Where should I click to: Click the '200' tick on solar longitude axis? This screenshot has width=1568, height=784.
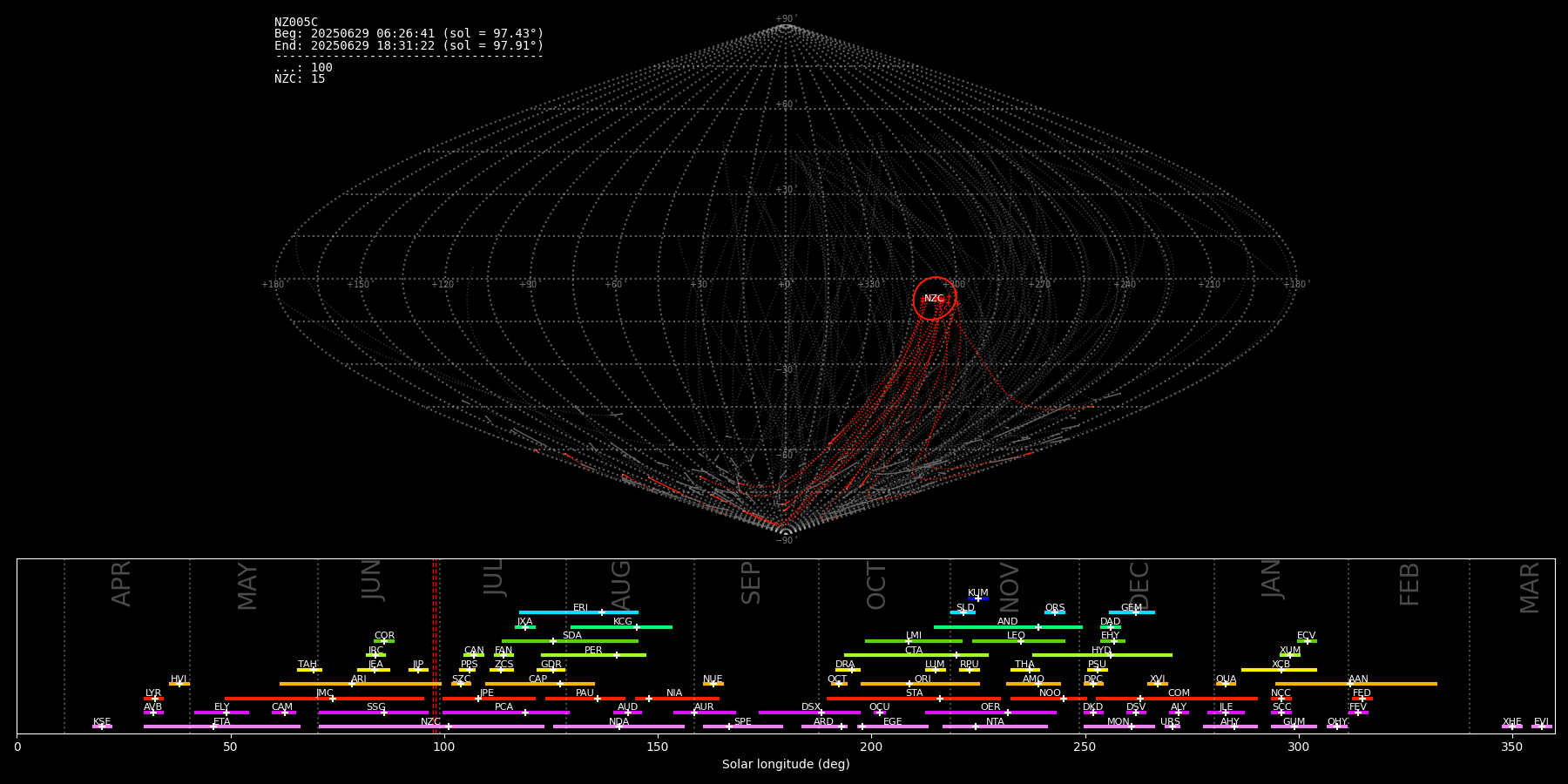871,747
